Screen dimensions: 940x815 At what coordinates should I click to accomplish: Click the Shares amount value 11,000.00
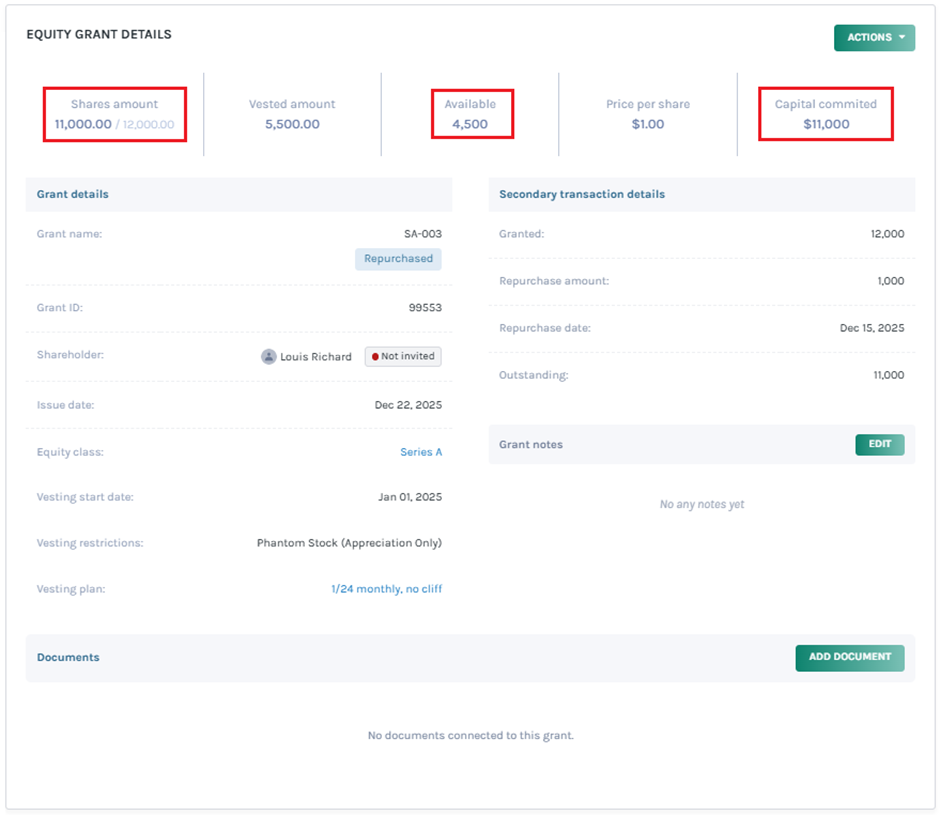83,125
